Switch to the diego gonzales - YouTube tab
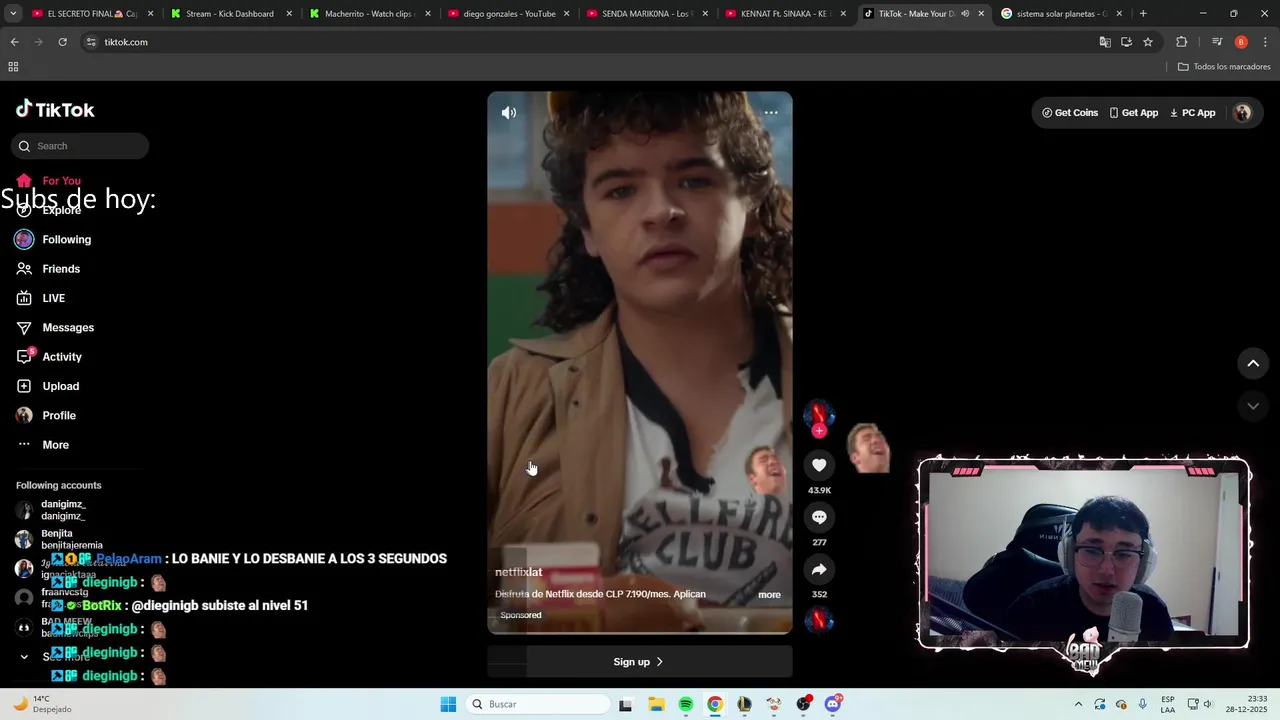The width and height of the screenshot is (1280, 720). click(x=508, y=14)
